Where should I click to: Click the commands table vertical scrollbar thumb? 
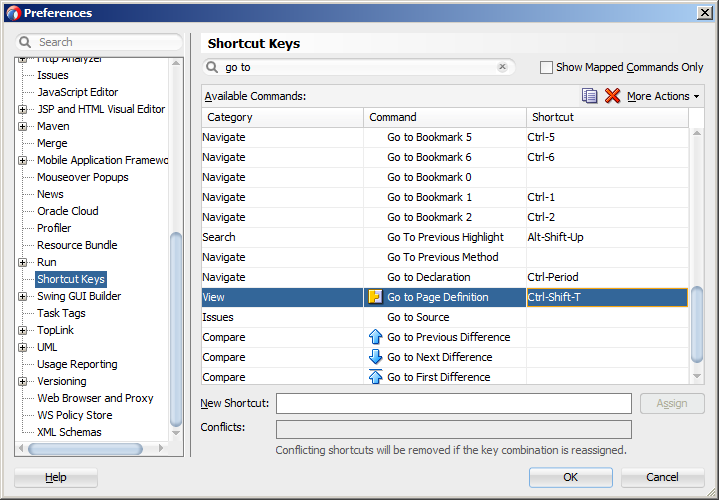click(697, 324)
